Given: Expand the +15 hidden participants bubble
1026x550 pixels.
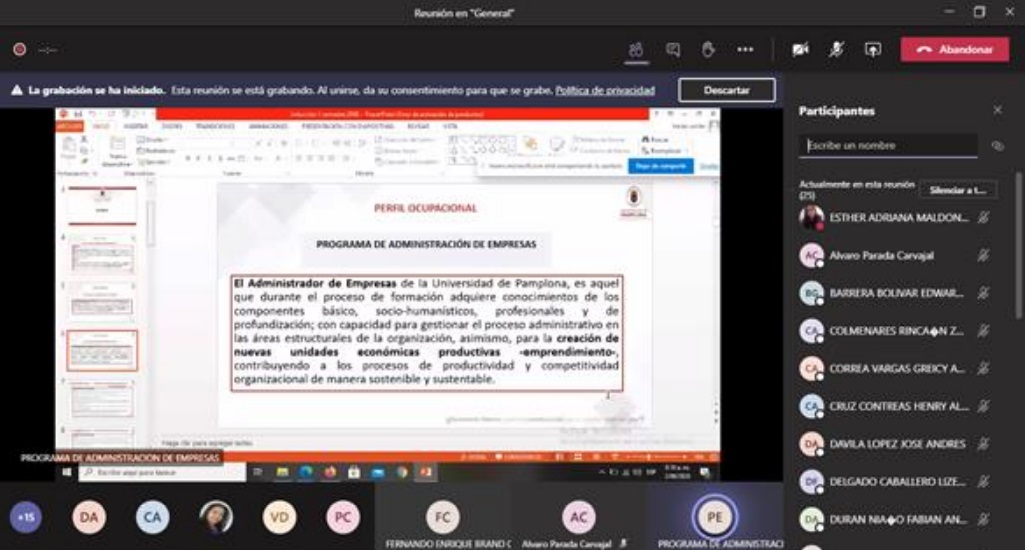Looking at the screenshot, I should click(x=25, y=516).
